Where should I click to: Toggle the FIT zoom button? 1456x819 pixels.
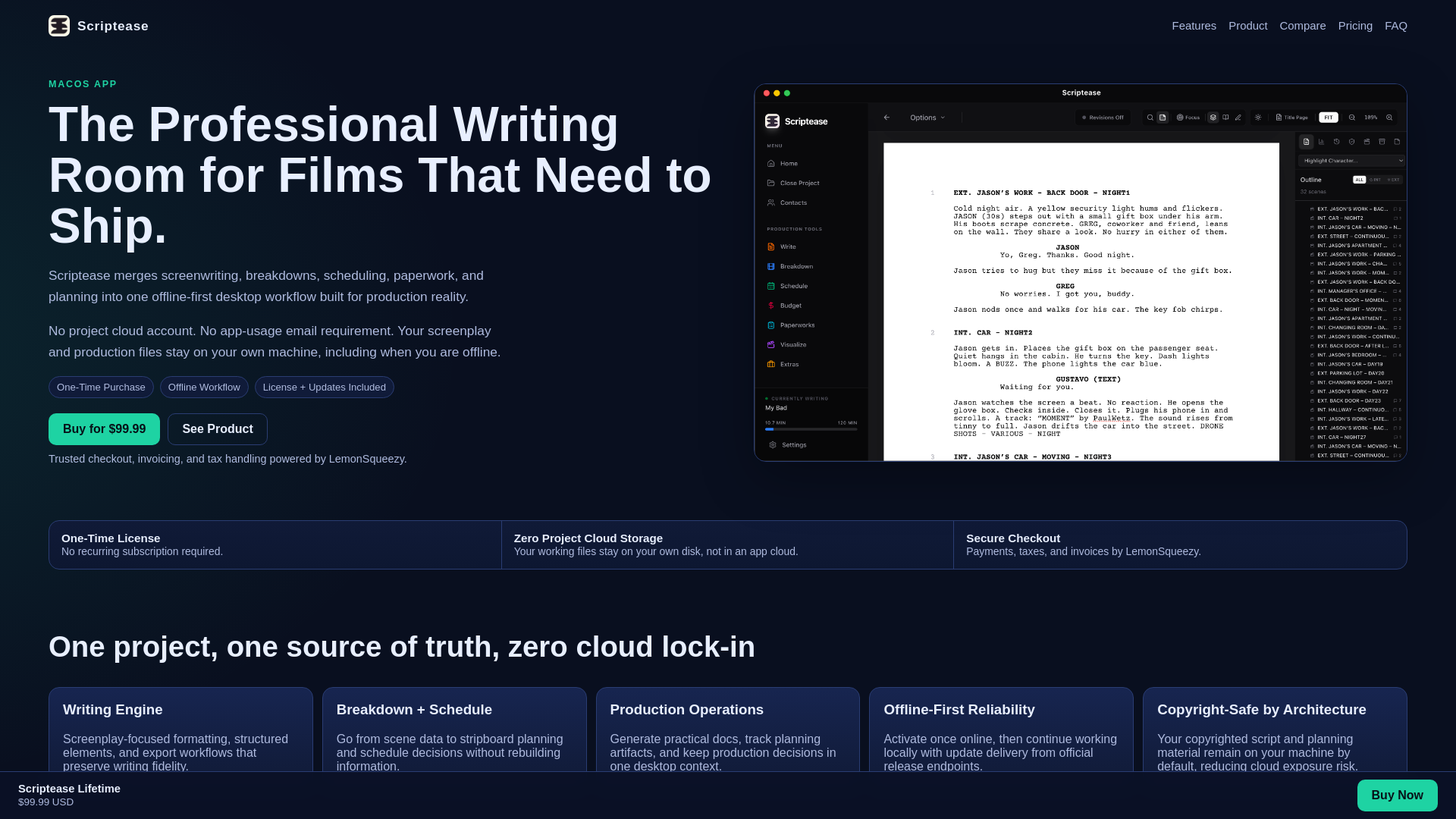(1329, 118)
